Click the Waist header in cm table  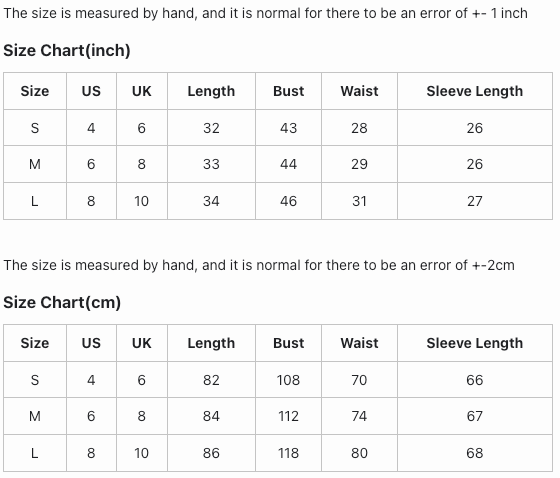click(x=359, y=343)
